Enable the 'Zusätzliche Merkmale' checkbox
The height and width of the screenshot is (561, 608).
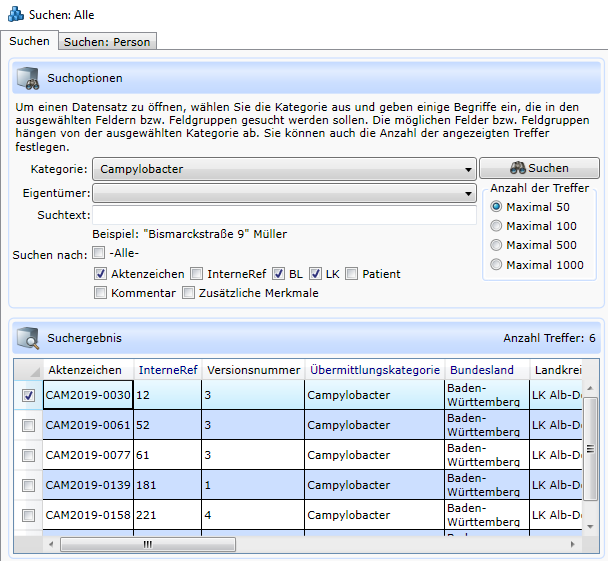pos(188,293)
